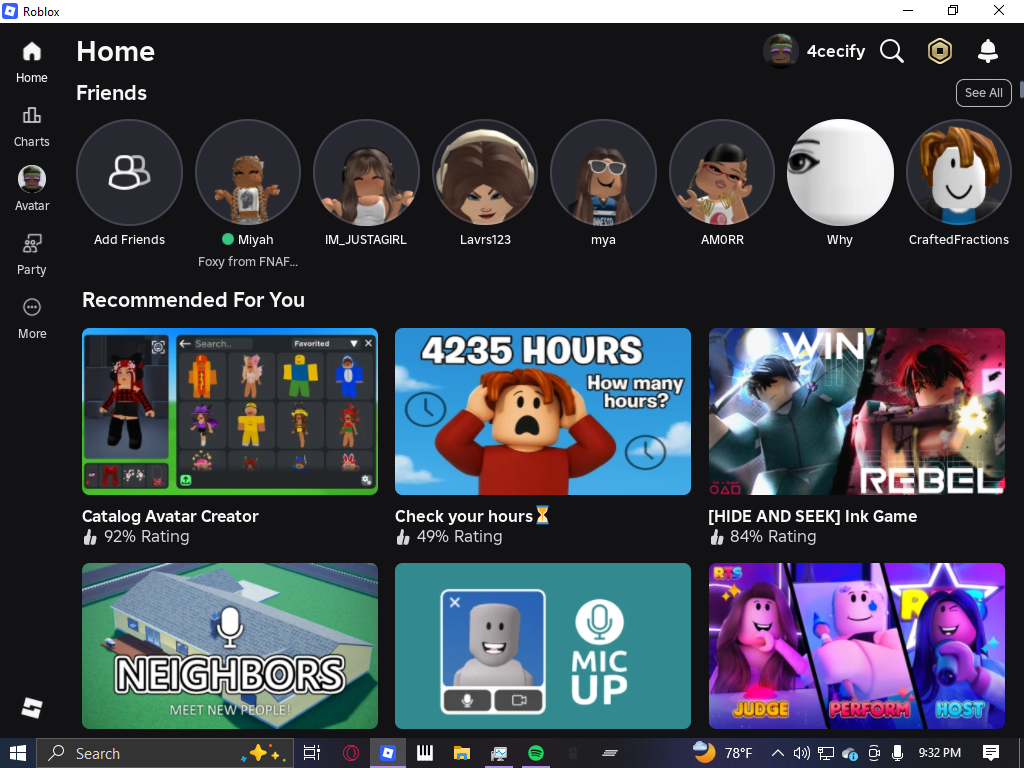Click the '[HIDE AND SEEK] Ink Game' title

click(813, 516)
